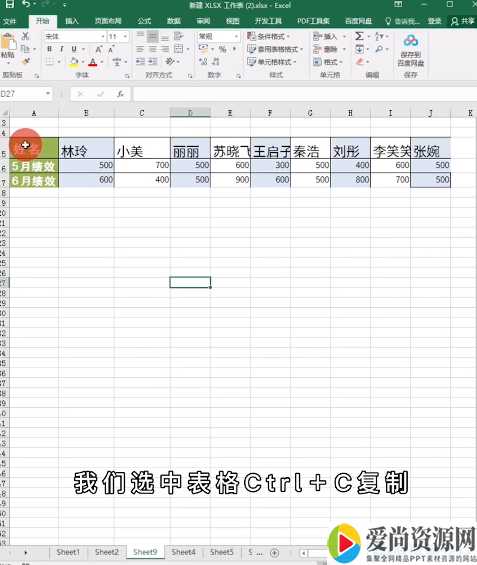This screenshot has width=477, height=565.
Task: Add a new sheet with plus button
Action: coord(275,552)
